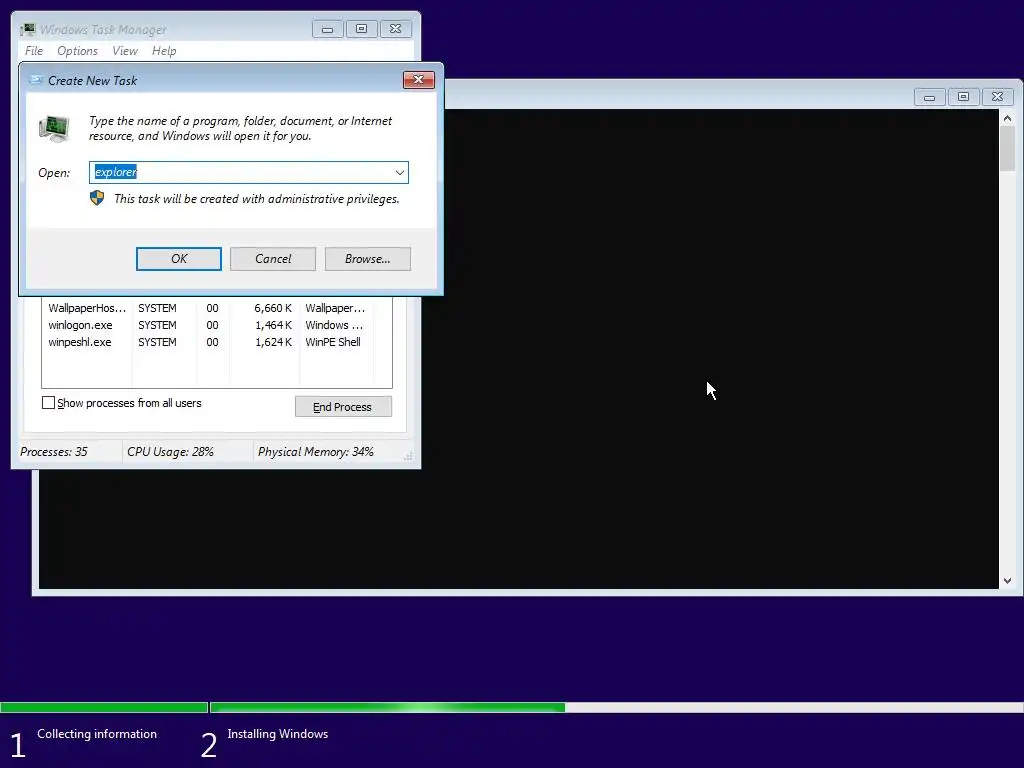Close the Windows Task Manager window

(396, 29)
